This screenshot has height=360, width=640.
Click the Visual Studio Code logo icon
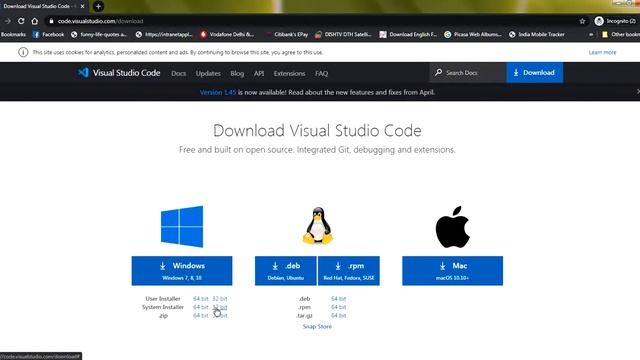(83, 73)
